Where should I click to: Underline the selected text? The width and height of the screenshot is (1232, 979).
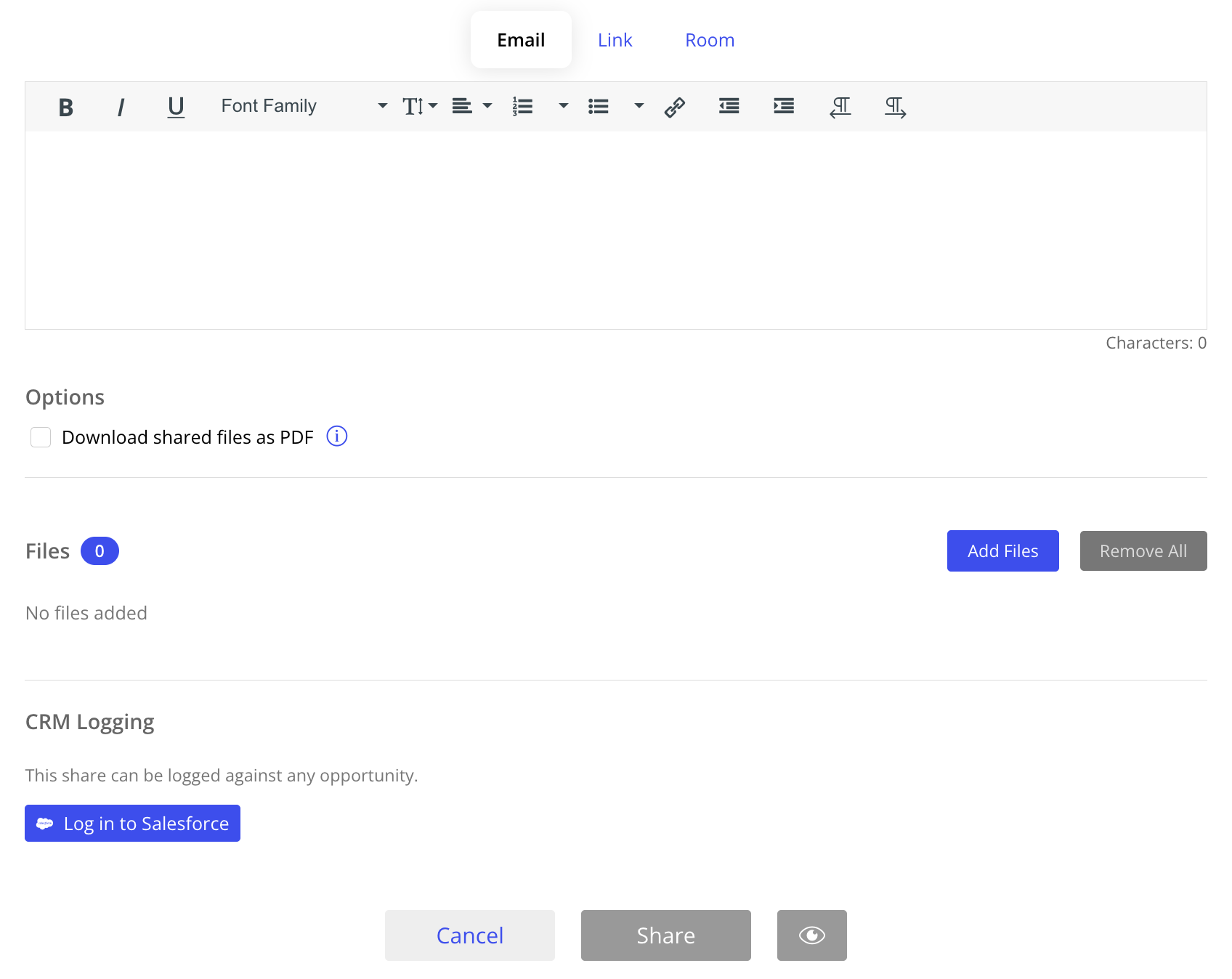pyautogui.click(x=176, y=107)
